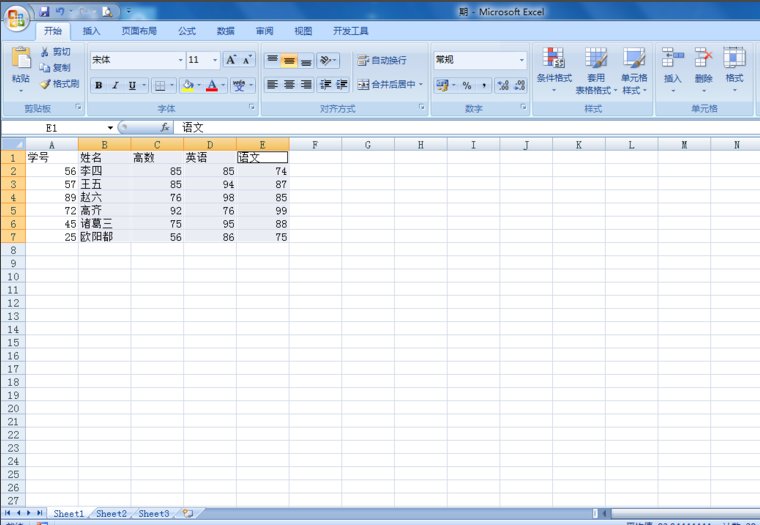Screen dimensions: 760x525
Task: Toggle center horizontal alignment
Action: tap(289, 85)
